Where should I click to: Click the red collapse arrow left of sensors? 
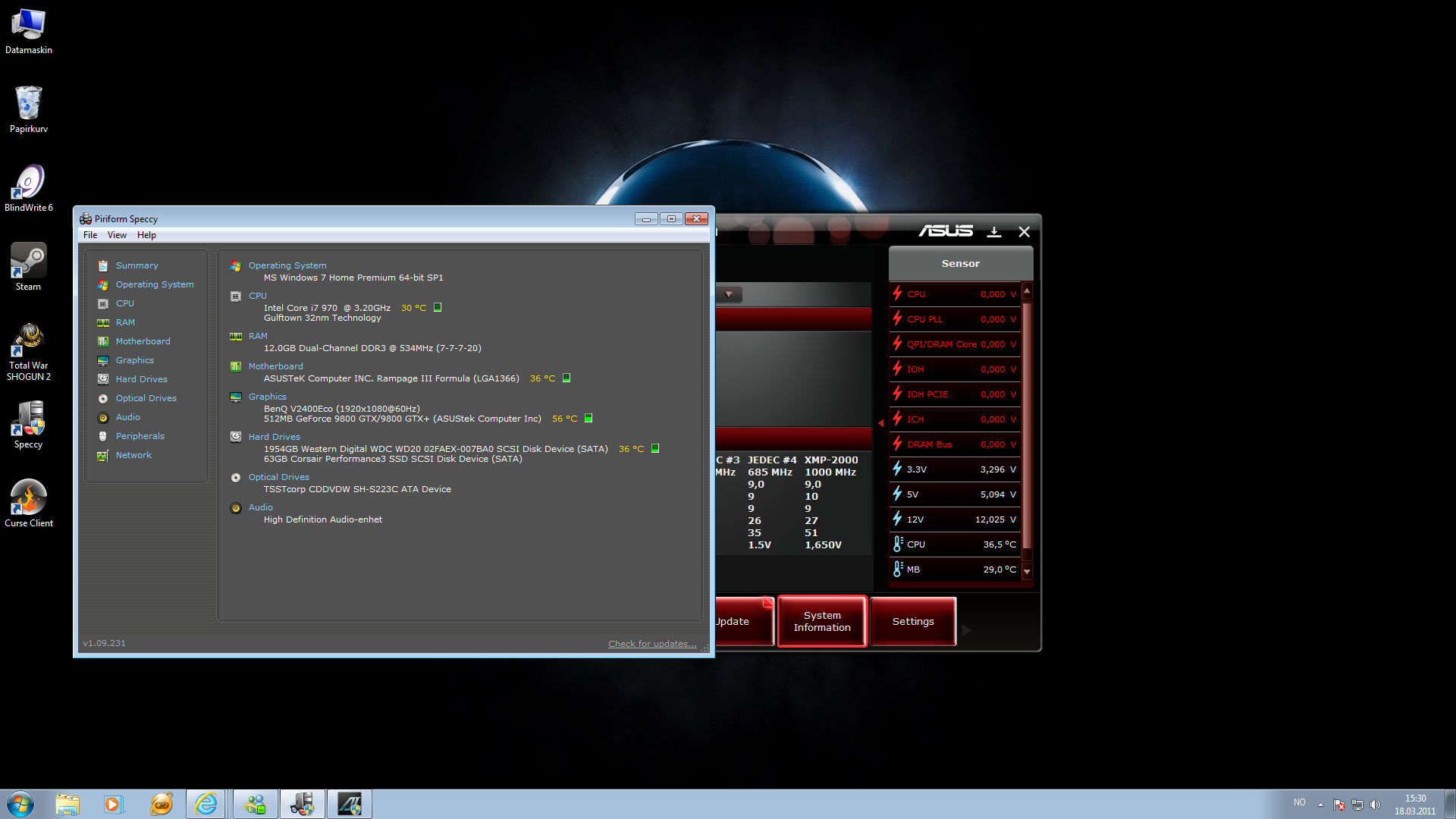pos(880,423)
